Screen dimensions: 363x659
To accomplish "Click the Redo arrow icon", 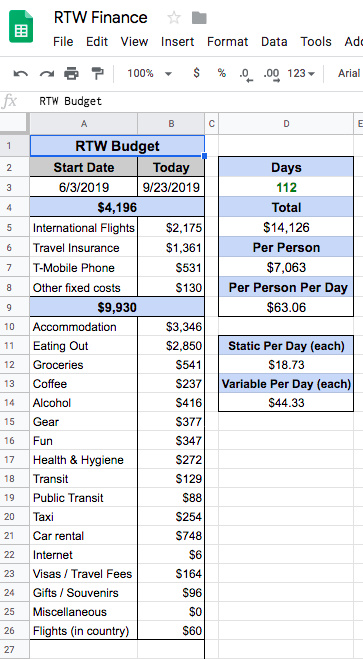I will [x=47, y=74].
